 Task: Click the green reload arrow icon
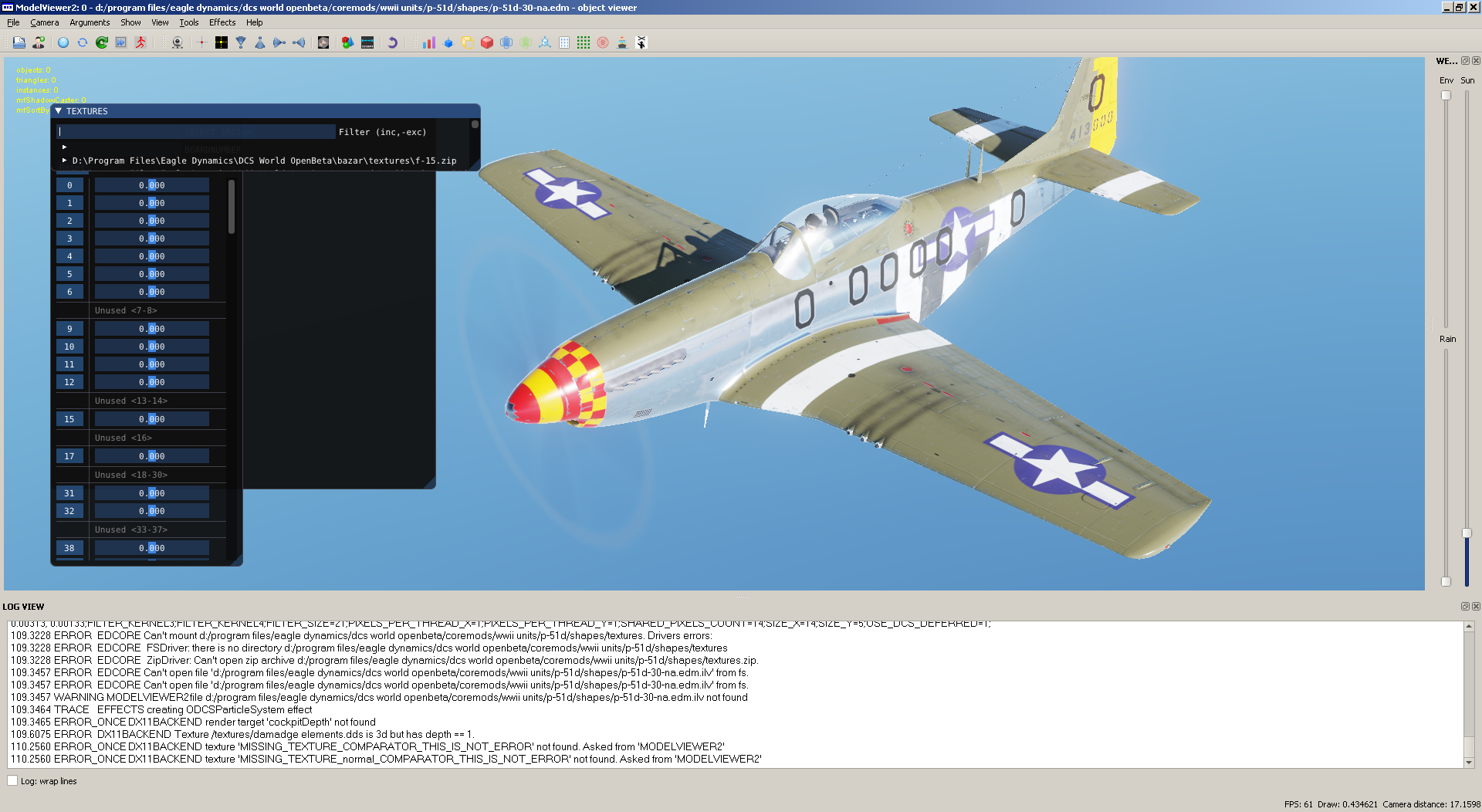pyautogui.click(x=102, y=42)
